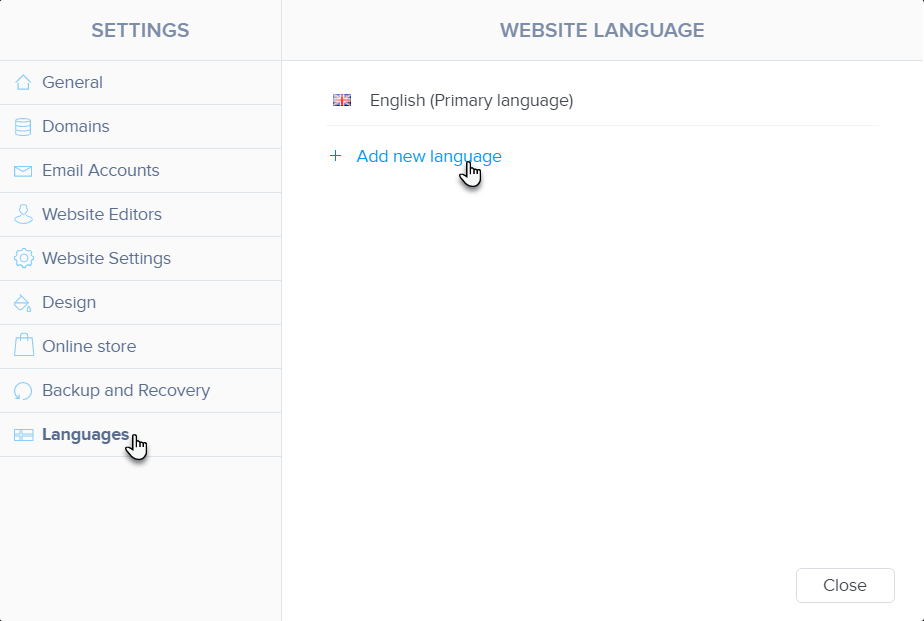The image size is (924, 621).
Task: Click the UK flag next to English
Action: point(342,100)
